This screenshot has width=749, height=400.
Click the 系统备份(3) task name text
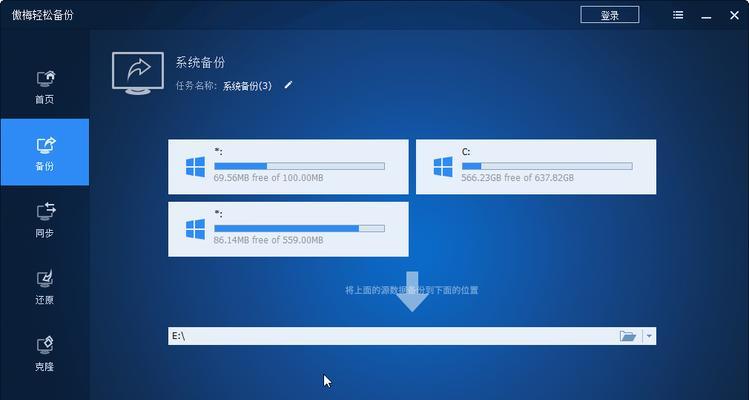(247, 86)
